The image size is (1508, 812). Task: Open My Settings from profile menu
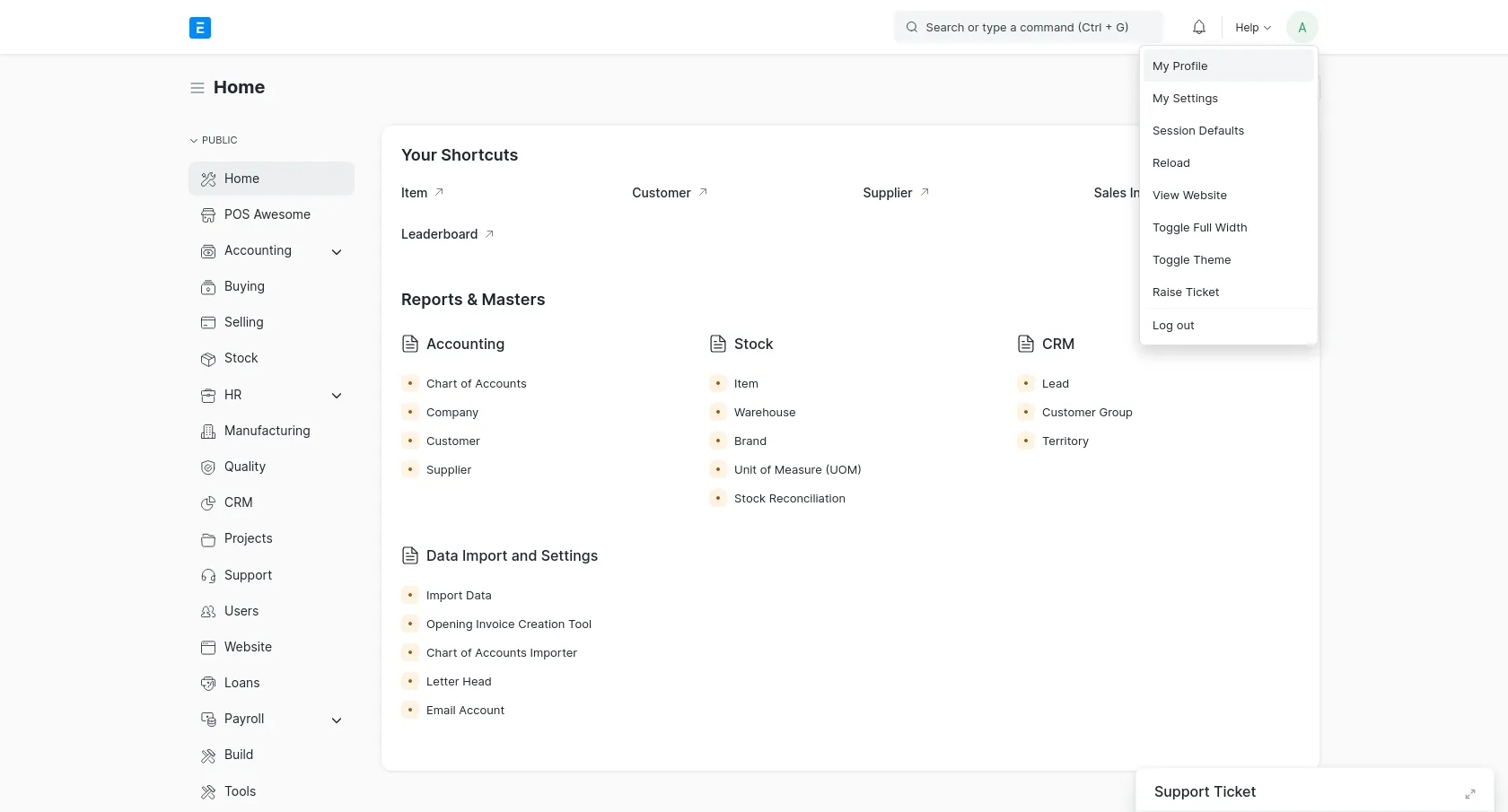[x=1185, y=98]
